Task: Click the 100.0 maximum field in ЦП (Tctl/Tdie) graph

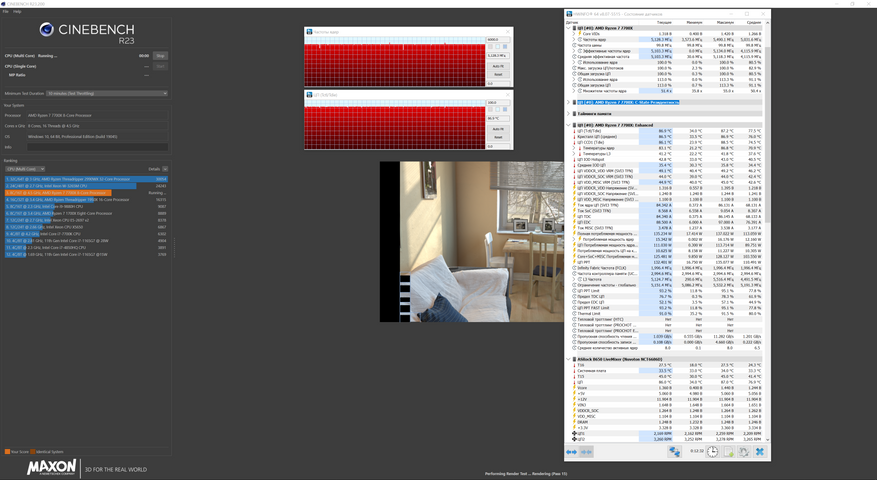Action: 497,102
